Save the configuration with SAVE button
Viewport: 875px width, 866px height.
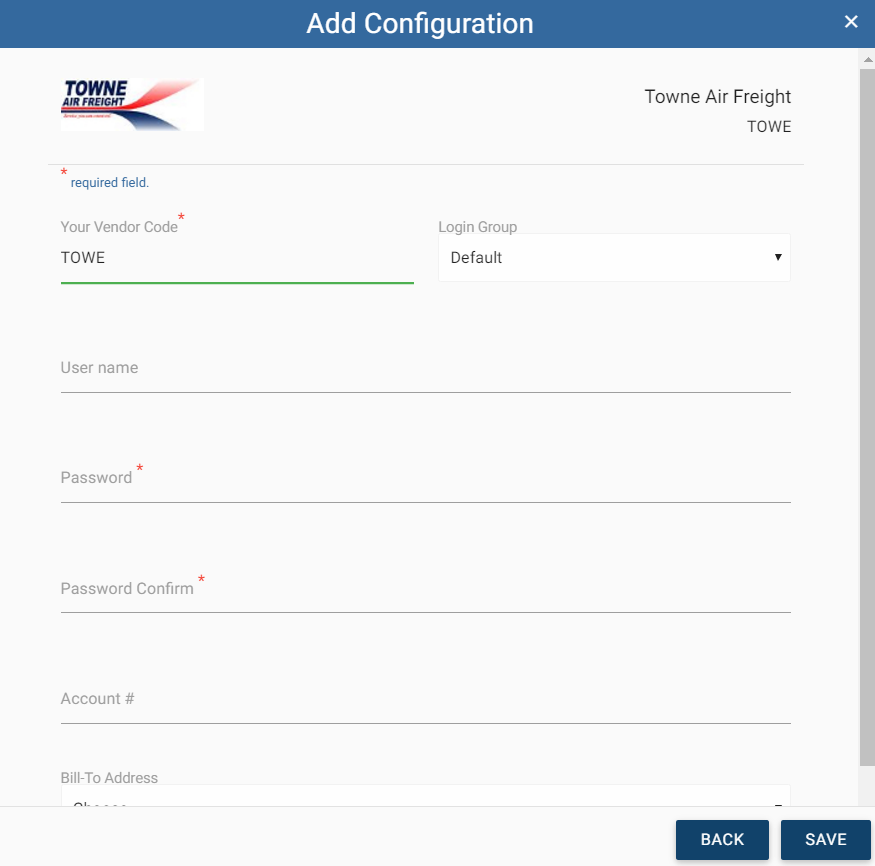tap(825, 839)
